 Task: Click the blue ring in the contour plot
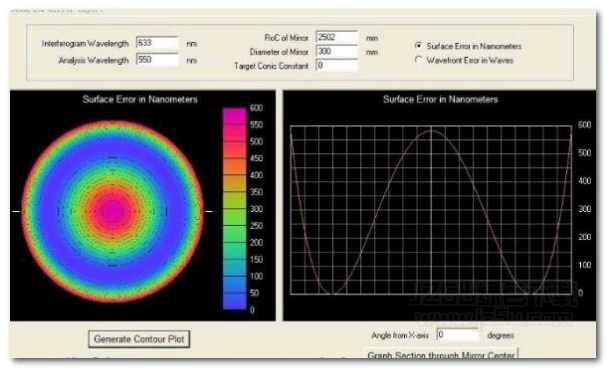tap(113, 148)
